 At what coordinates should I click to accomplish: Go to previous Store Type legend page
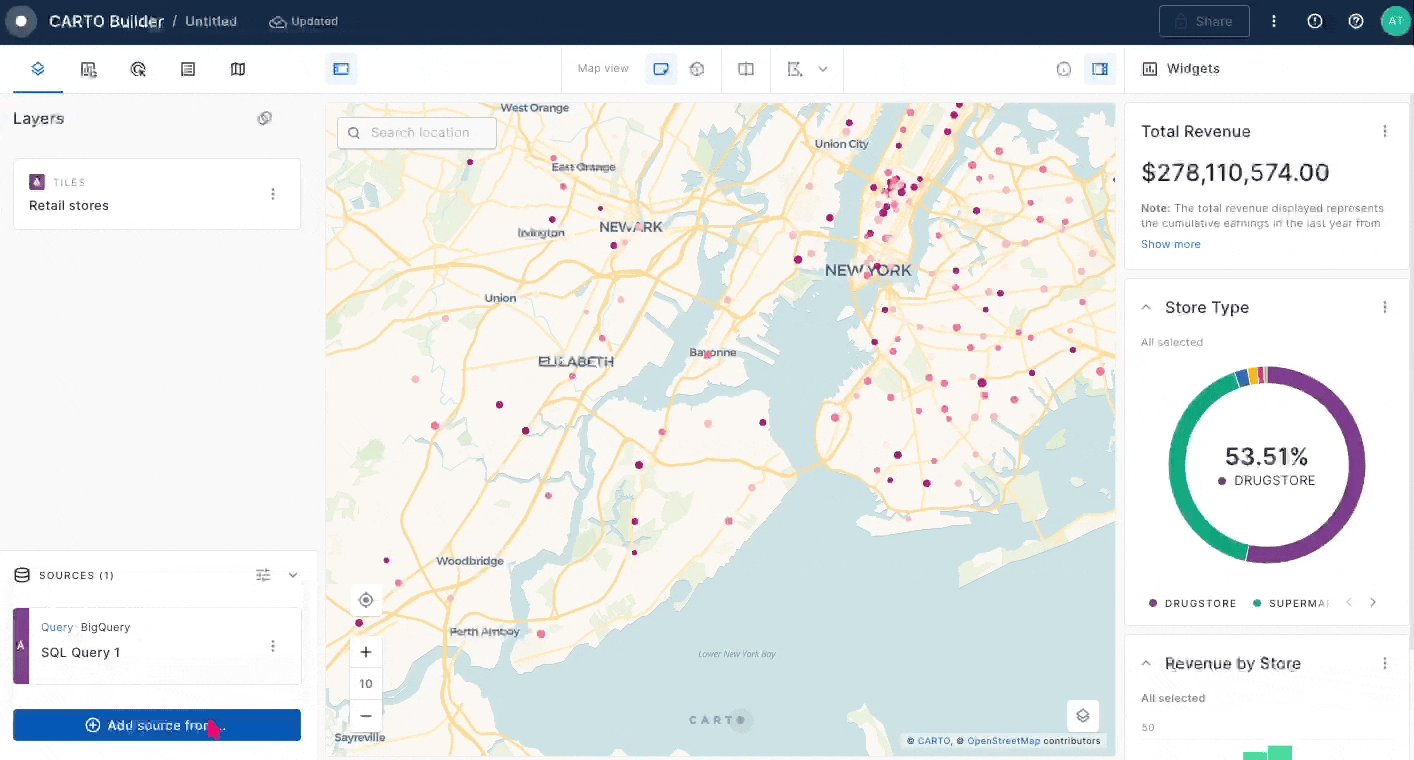point(1349,602)
